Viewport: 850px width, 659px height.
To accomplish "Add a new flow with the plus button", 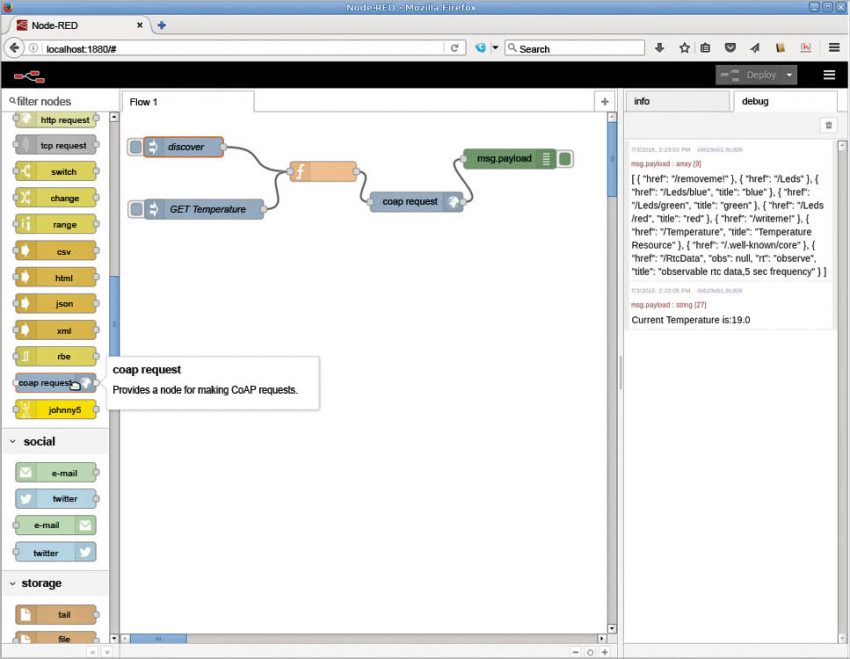I will [x=604, y=101].
